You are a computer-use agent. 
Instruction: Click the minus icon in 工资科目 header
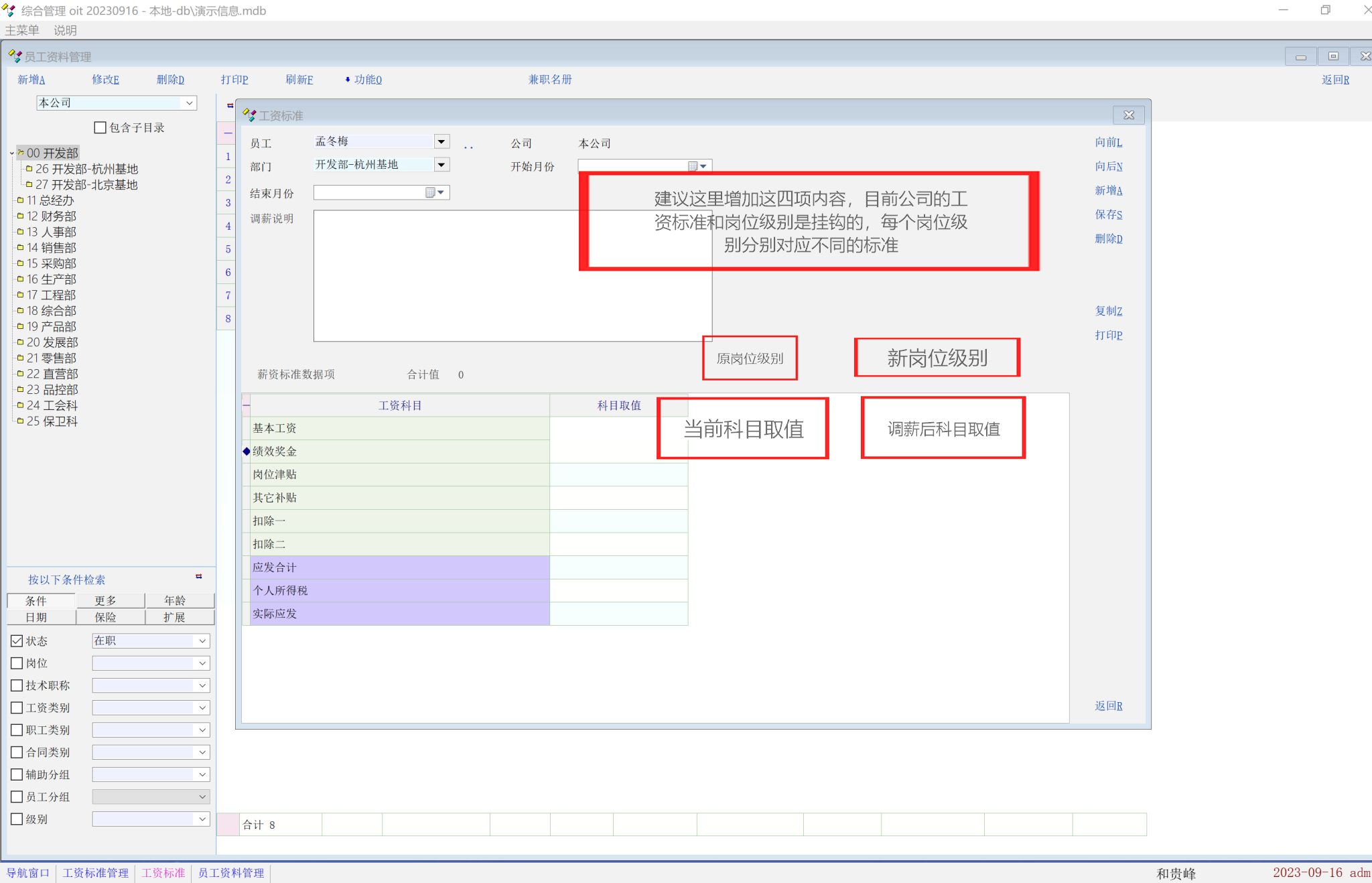tap(247, 405)
